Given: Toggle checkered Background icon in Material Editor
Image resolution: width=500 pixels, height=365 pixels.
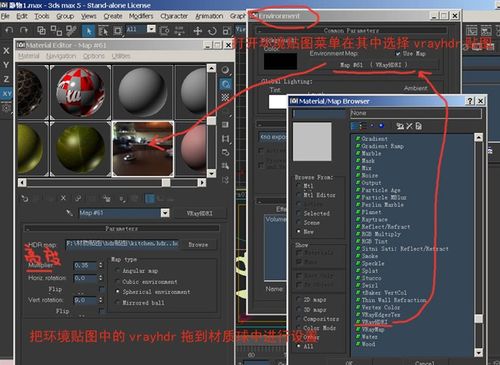Looking at the screenshot, I should tap(226, 97).
